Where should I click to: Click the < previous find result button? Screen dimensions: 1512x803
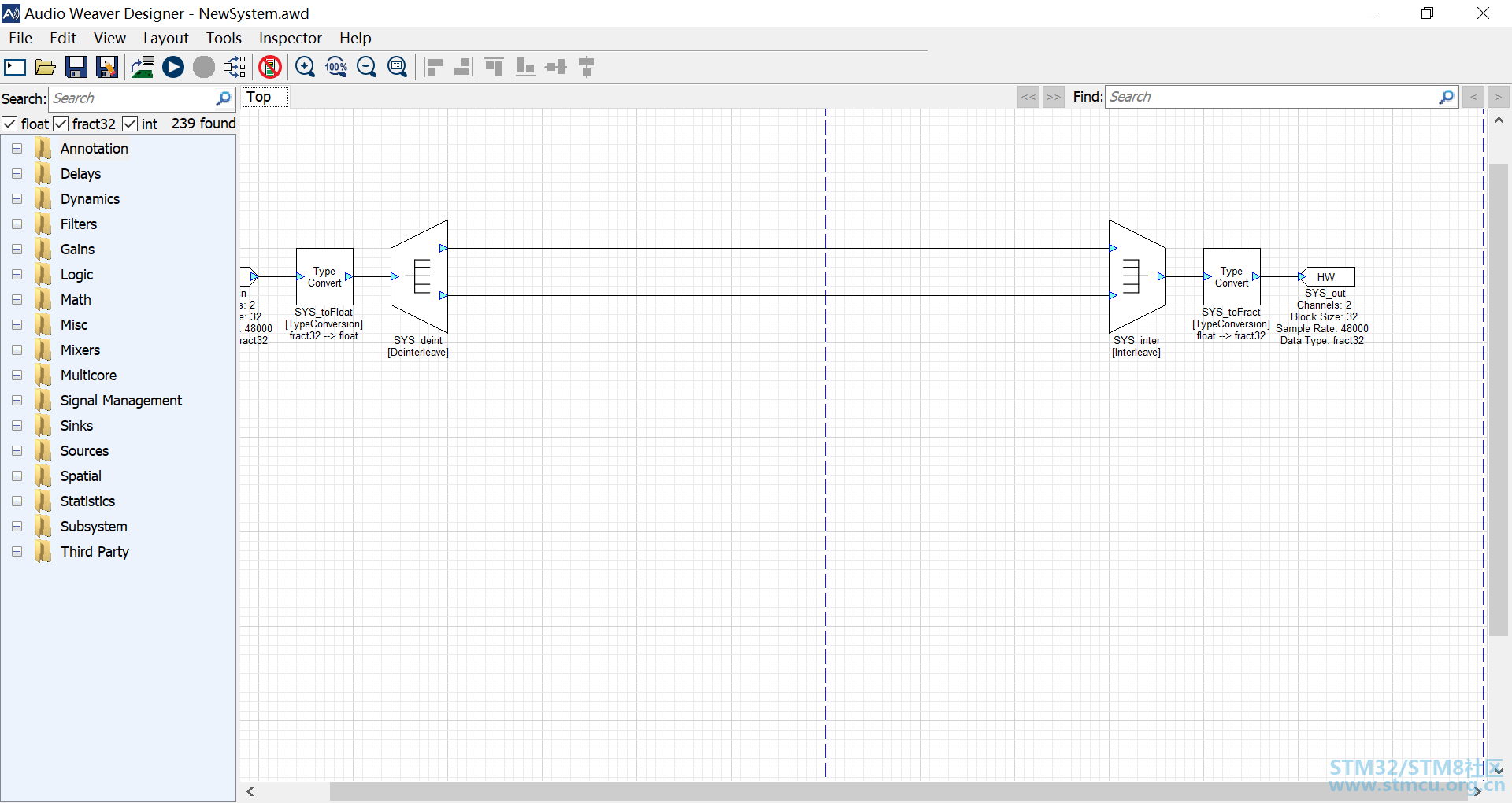1473,97
